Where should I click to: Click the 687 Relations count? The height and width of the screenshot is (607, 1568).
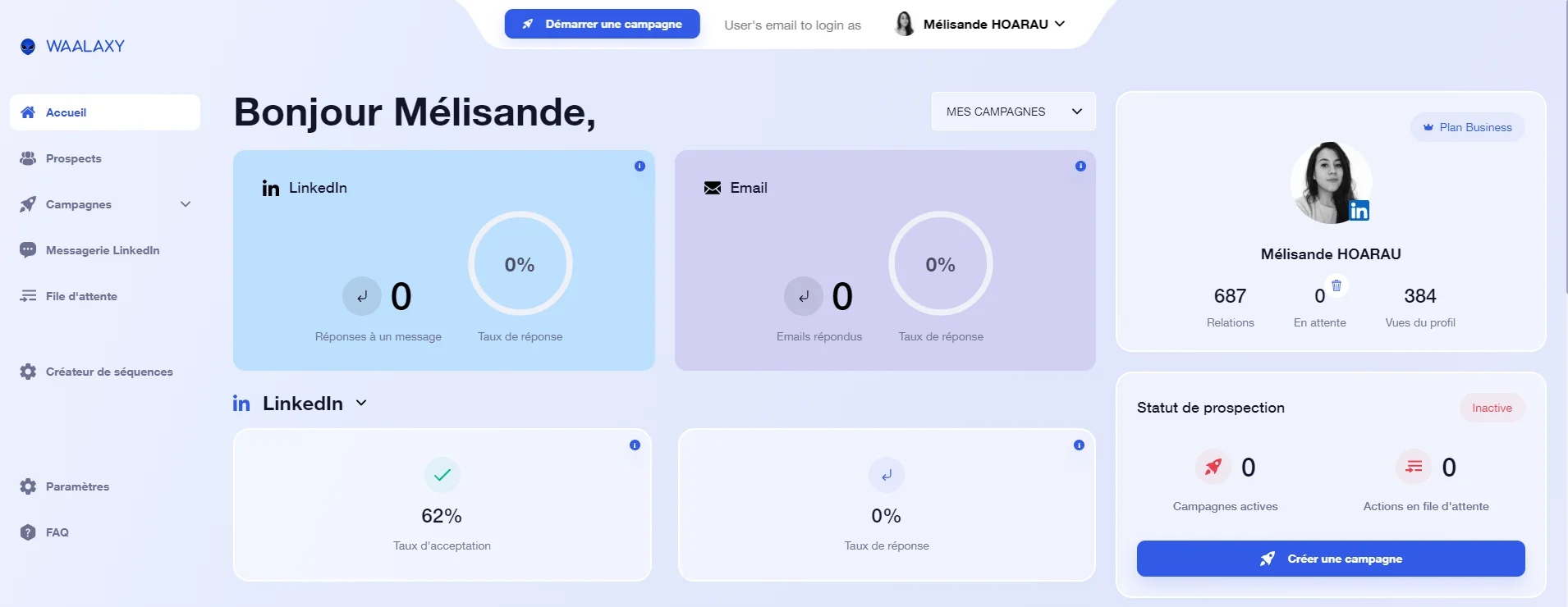[x=1230, y=296]
